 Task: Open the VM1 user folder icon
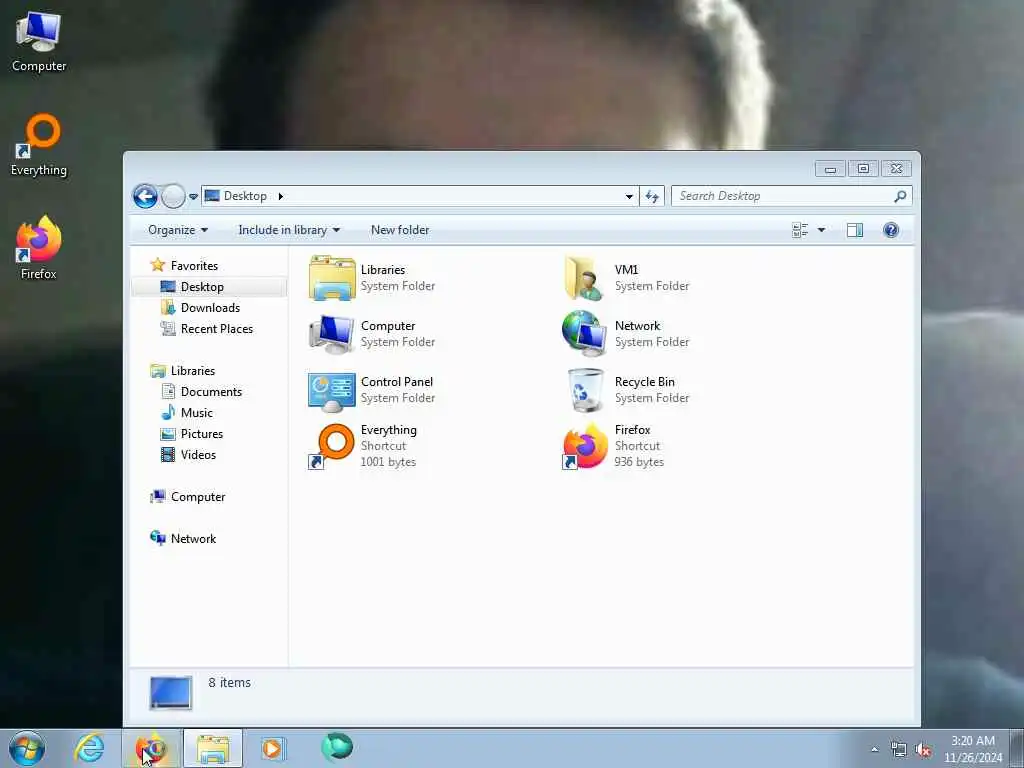click(x=583, y=278)
